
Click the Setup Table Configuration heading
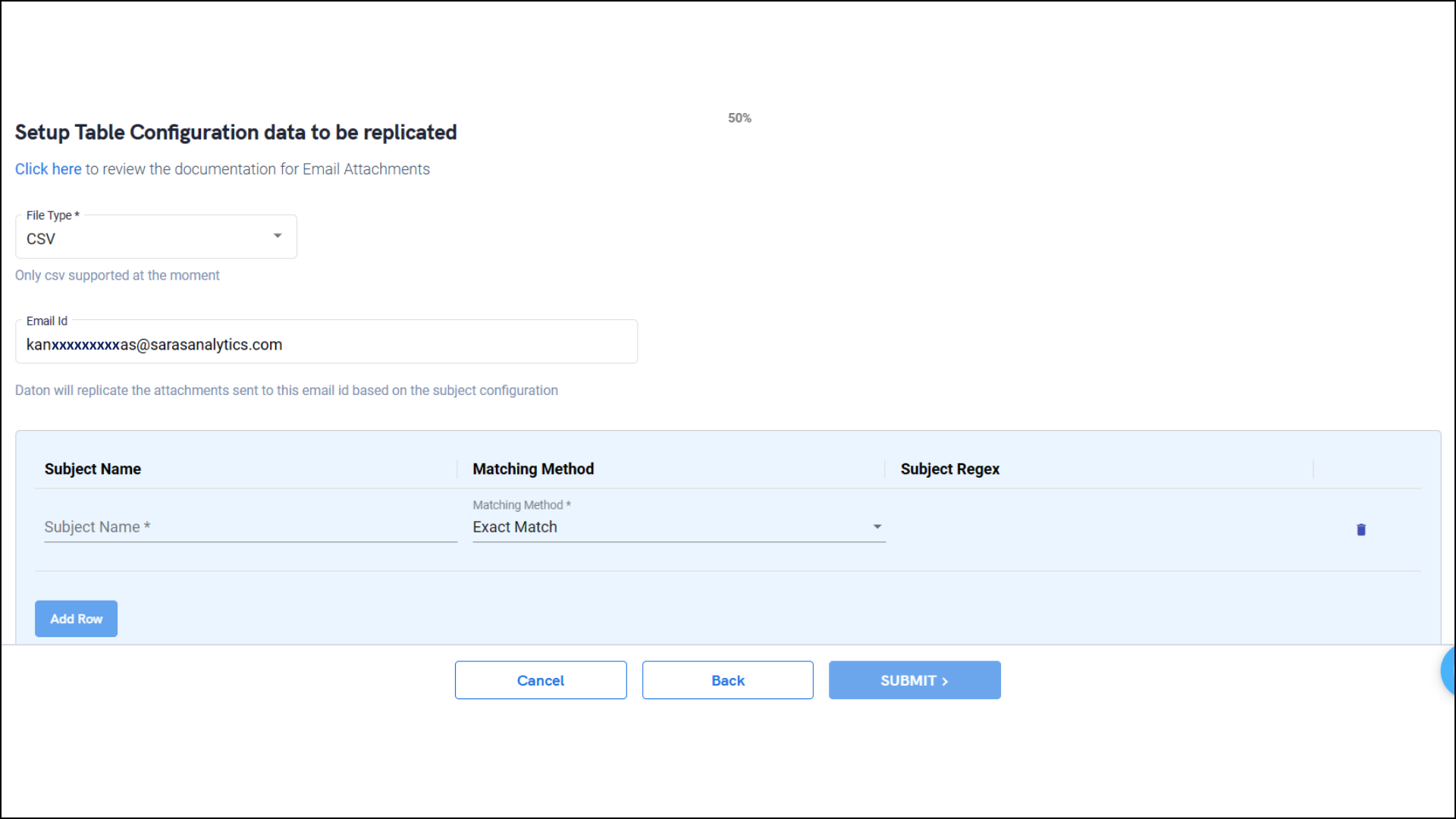236,132
